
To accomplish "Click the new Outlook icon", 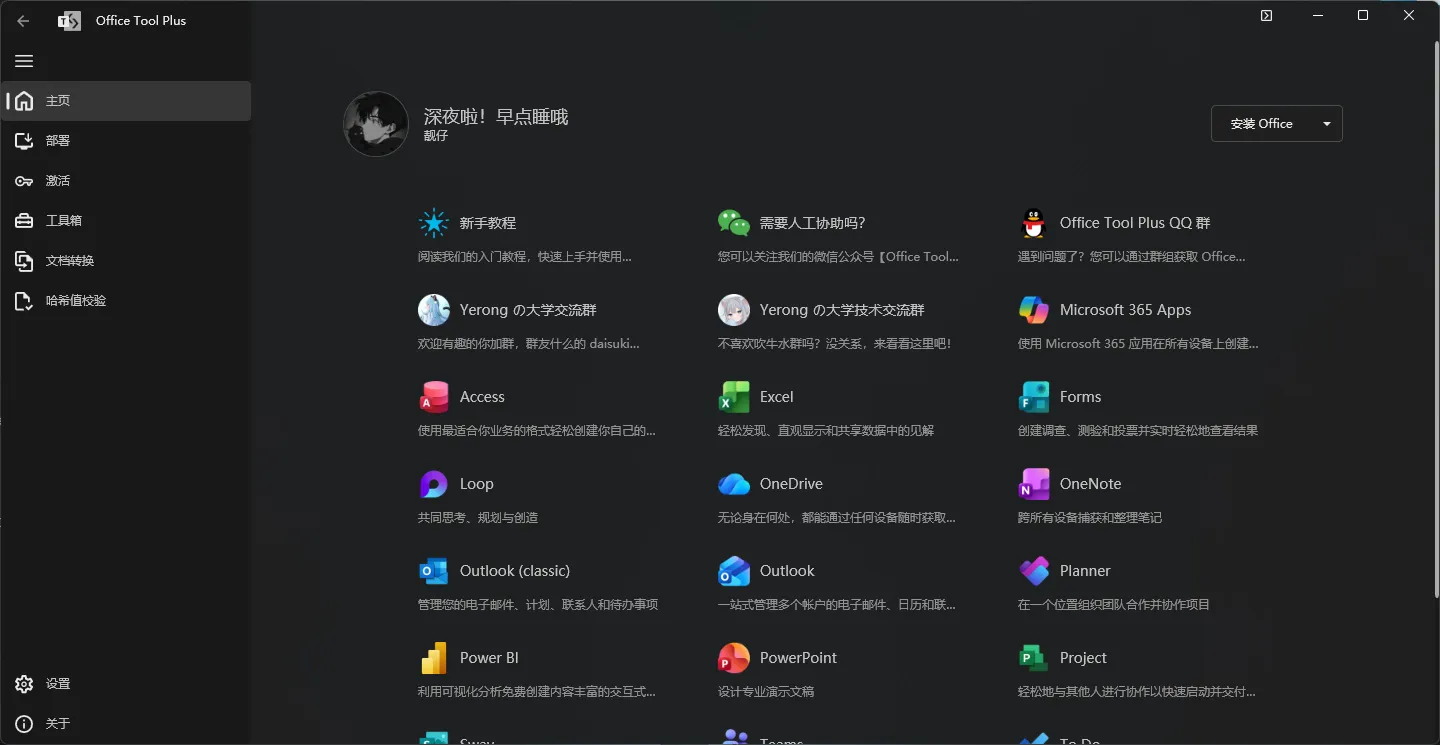I will (x=734, y=571).
